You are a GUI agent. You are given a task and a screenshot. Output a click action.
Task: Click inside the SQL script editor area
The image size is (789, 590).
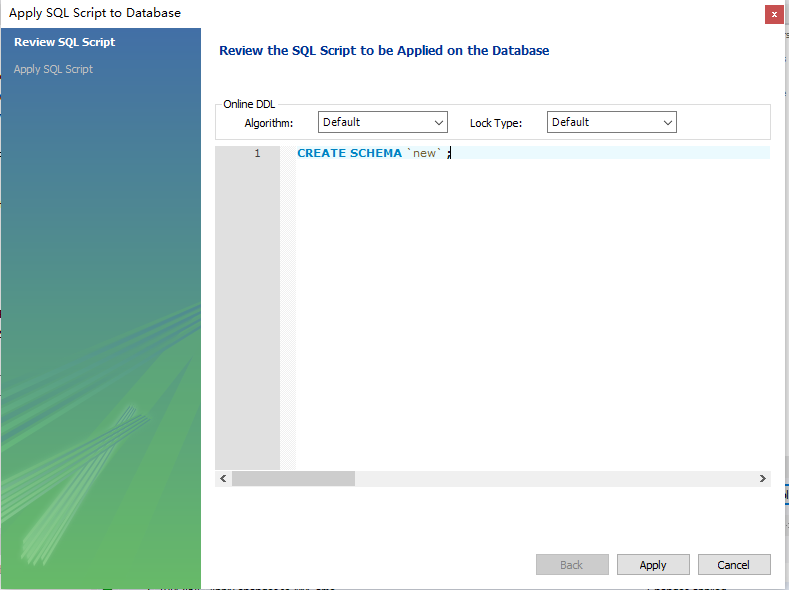[x=532, y=308]
